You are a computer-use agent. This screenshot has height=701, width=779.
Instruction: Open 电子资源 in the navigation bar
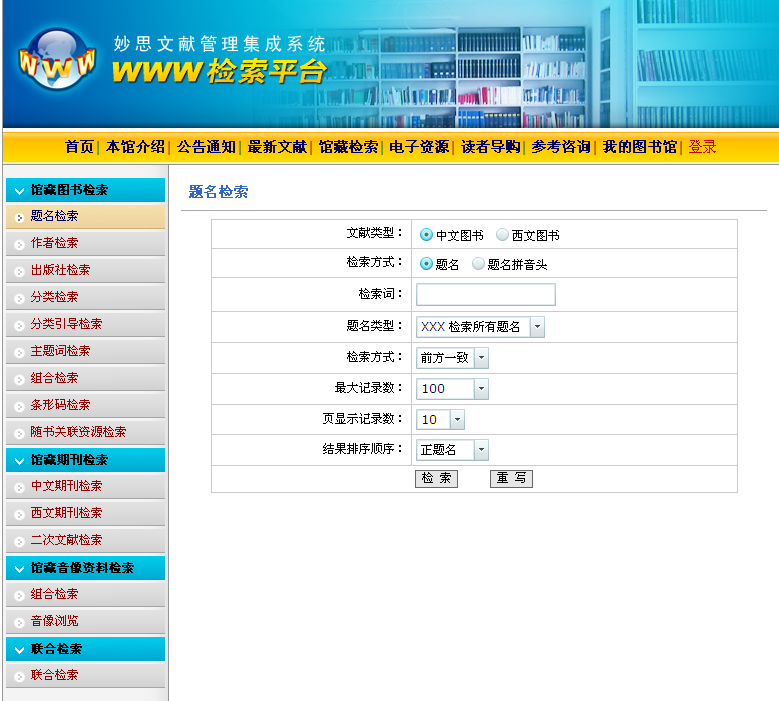tap(419, 147)
